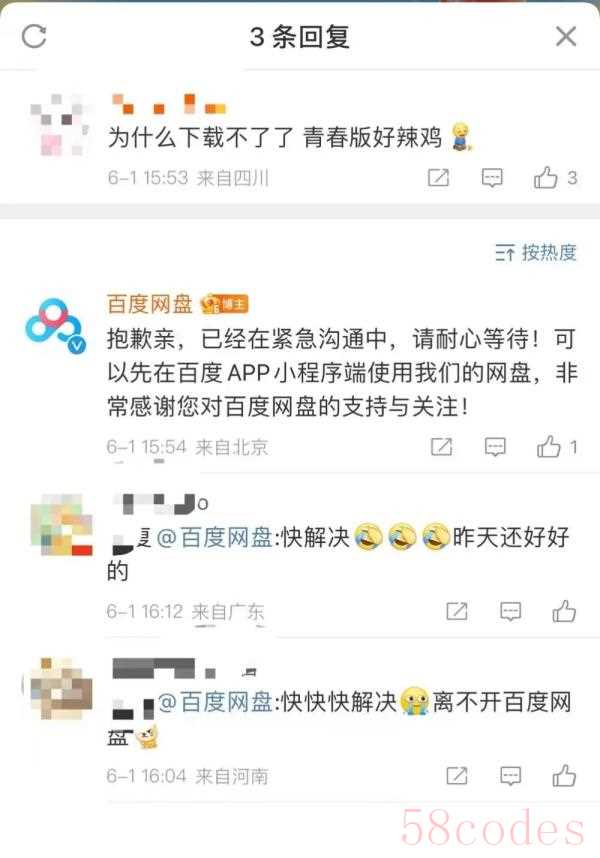Tap the 博主 badge beside 百度网盘
The image size is (600, 858).
(x=225, y=304)
